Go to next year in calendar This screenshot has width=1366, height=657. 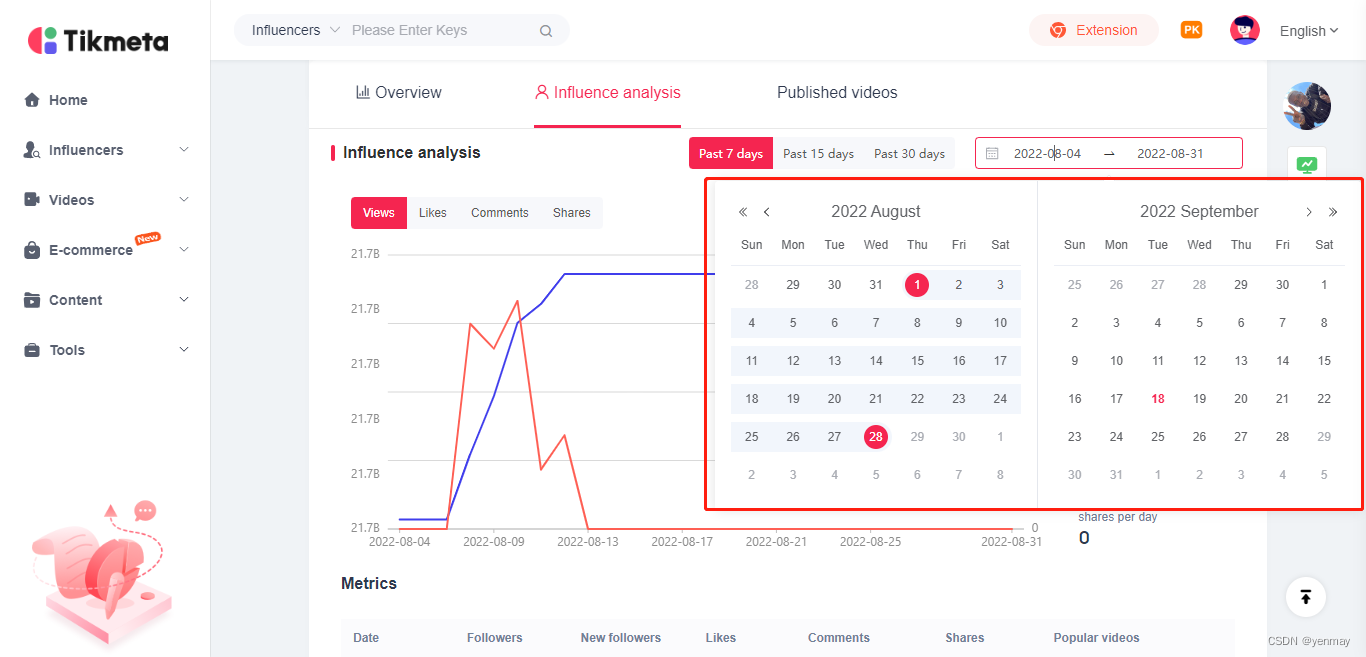(1333, 212)
